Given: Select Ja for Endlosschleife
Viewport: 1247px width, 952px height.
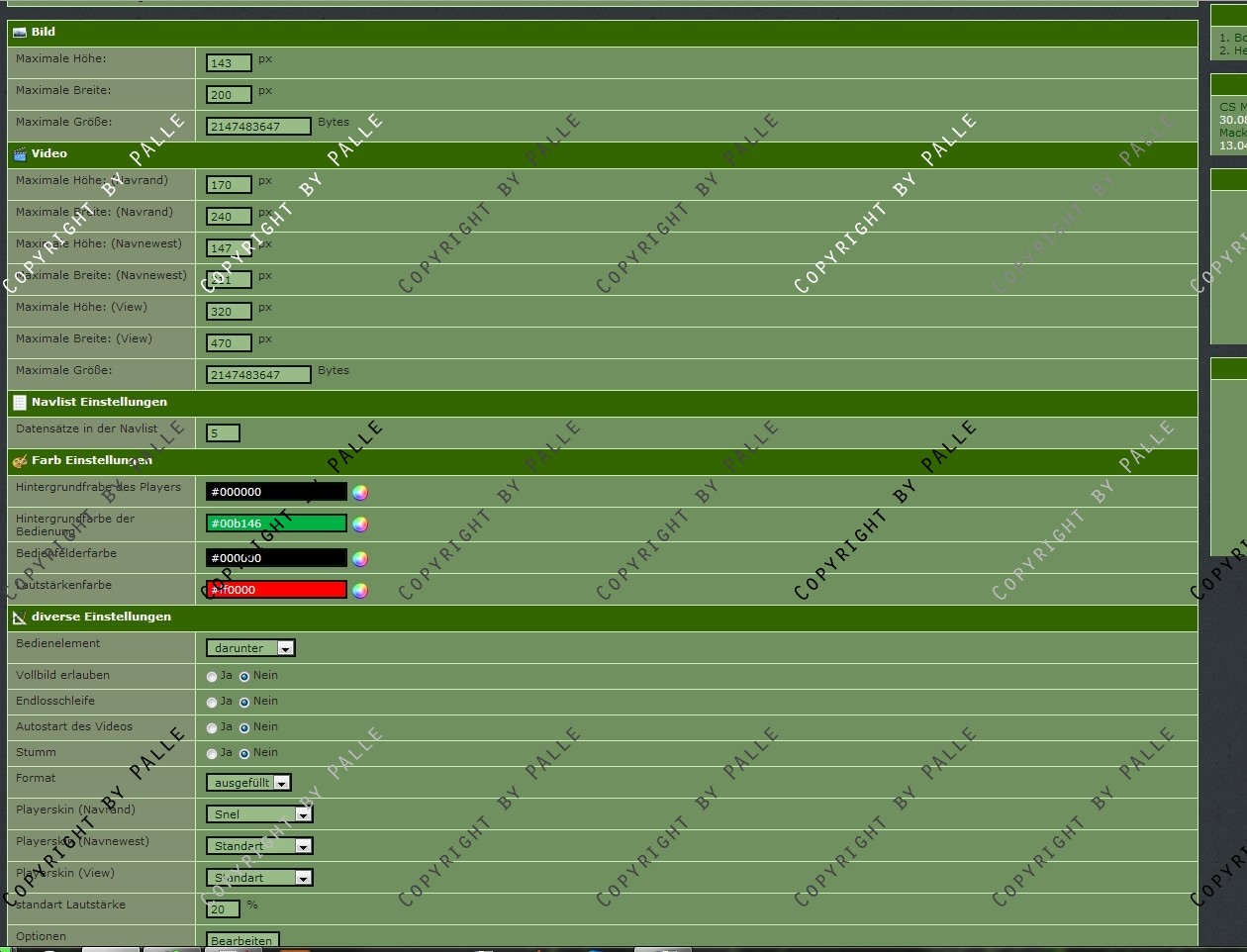Looking at the screenshot, I should coord(212,703).
